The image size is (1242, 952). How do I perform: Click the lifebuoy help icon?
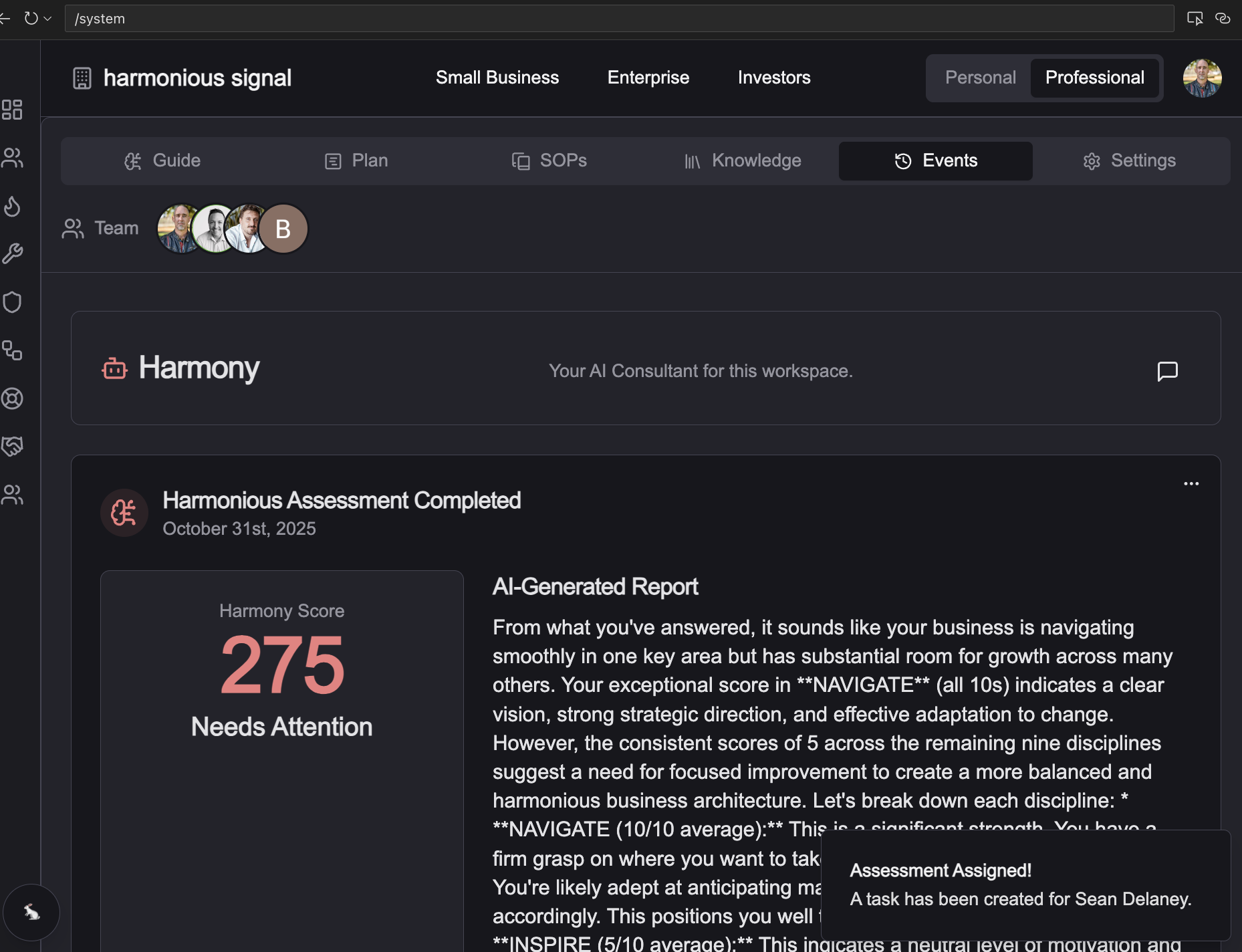tap(13, 399)
